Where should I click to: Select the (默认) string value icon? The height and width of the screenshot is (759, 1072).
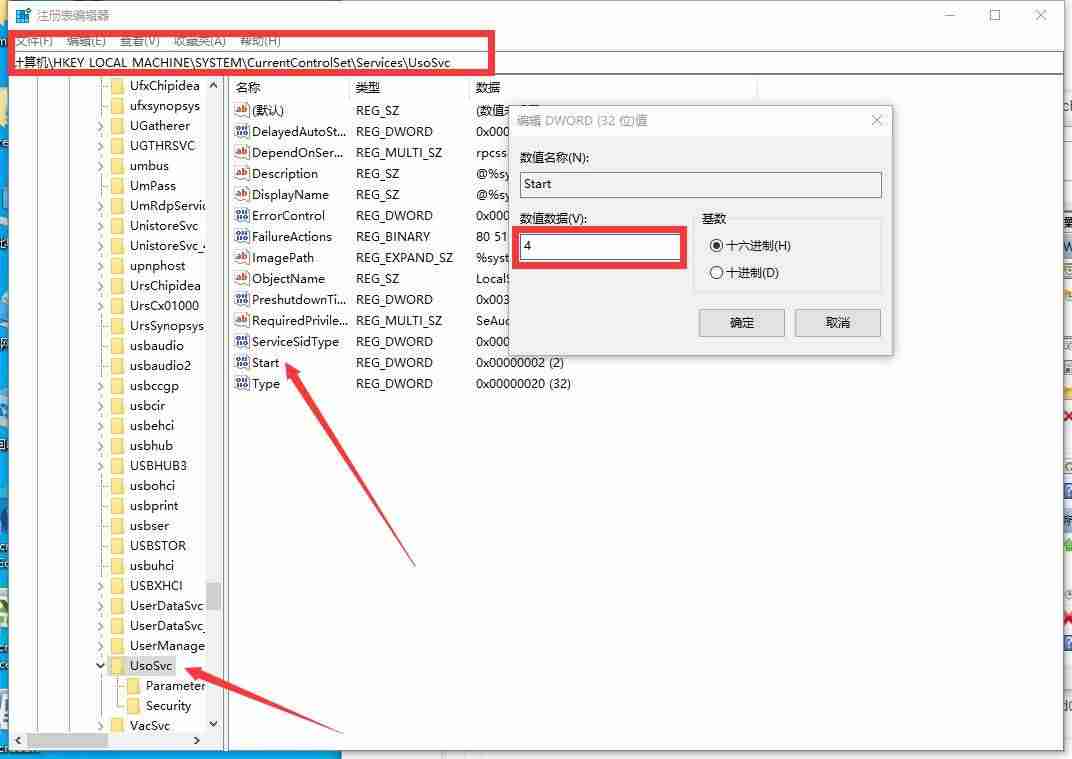tap(242, 109)
